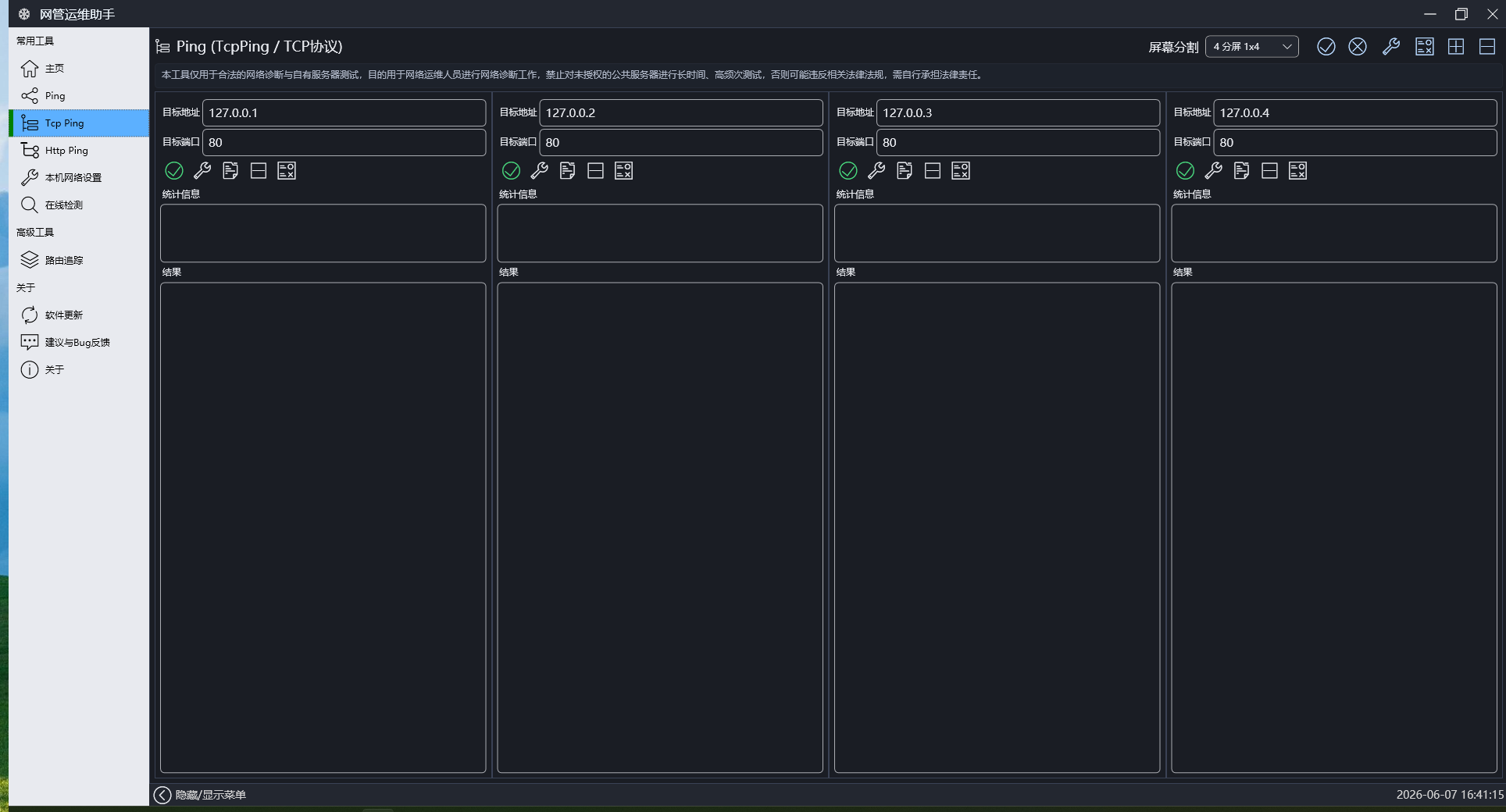Click the Ping (TcpPing / TCP协议) title
Image resolution: width=1506 pixels, height=812 pixels.
259,47
